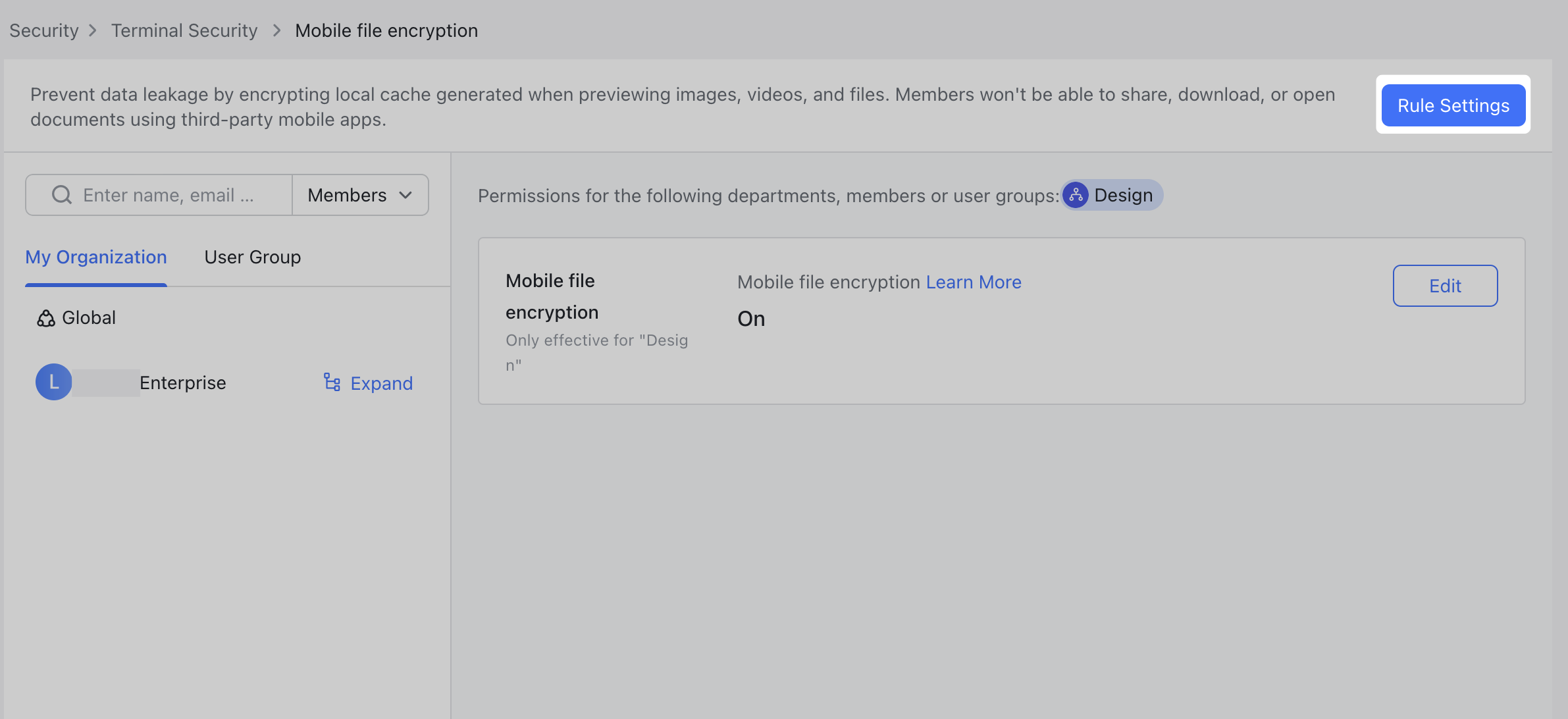Screen dimensions: 1568x719
Task: Click the search magnifier icon
Action: click(x=61, y=194)
